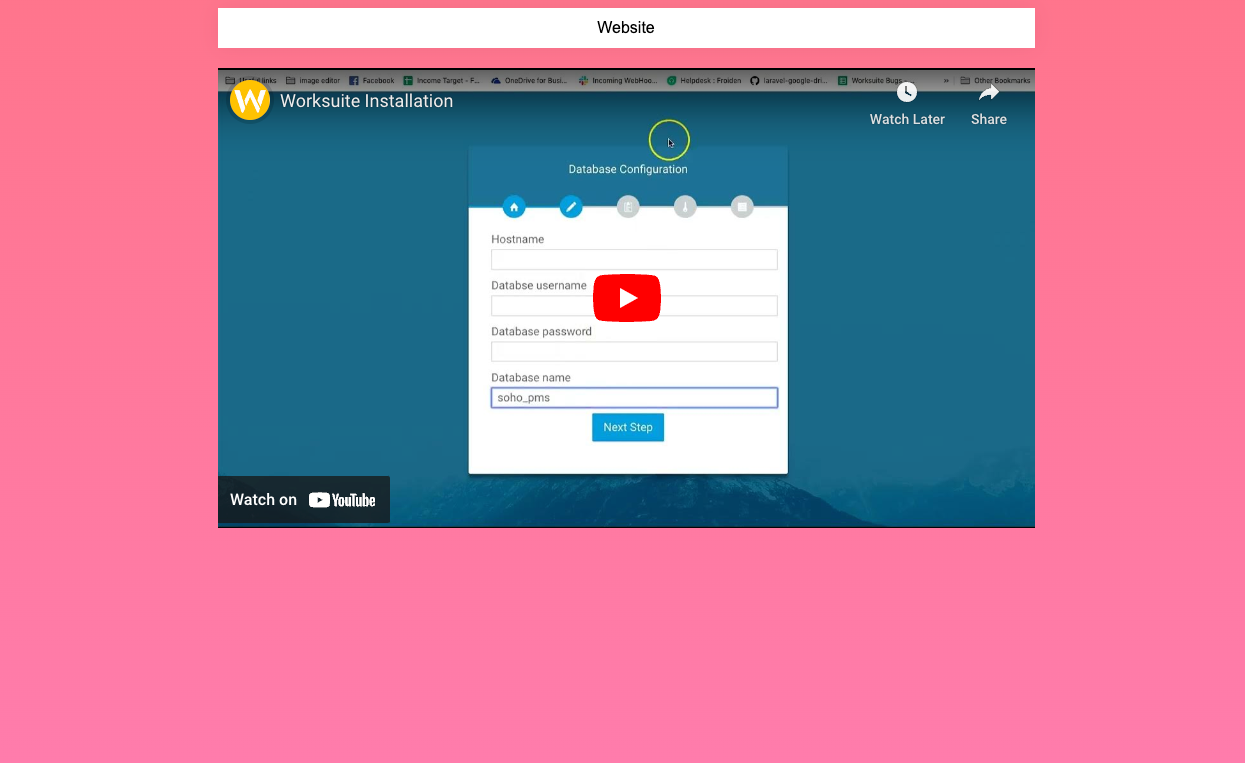Focus the Database password field
Viewport: 1245px width, 763px height.
click(634, 352)
